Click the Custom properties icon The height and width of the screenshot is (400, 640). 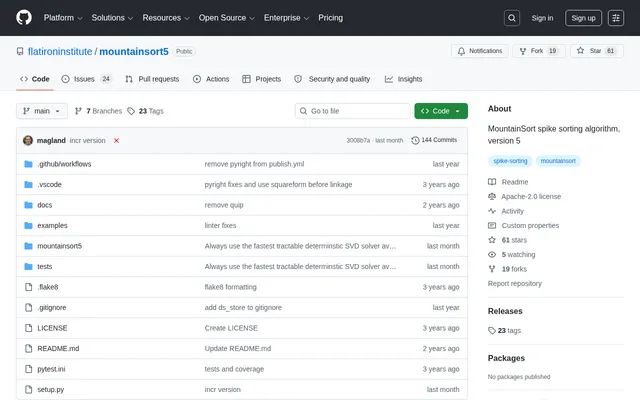click(492, 225)
